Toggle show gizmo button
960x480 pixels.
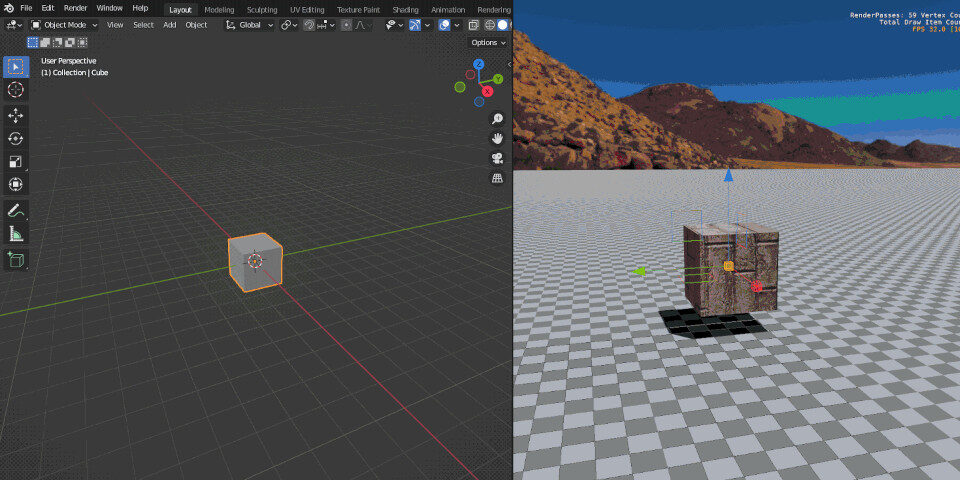click(x=415, y=25)
